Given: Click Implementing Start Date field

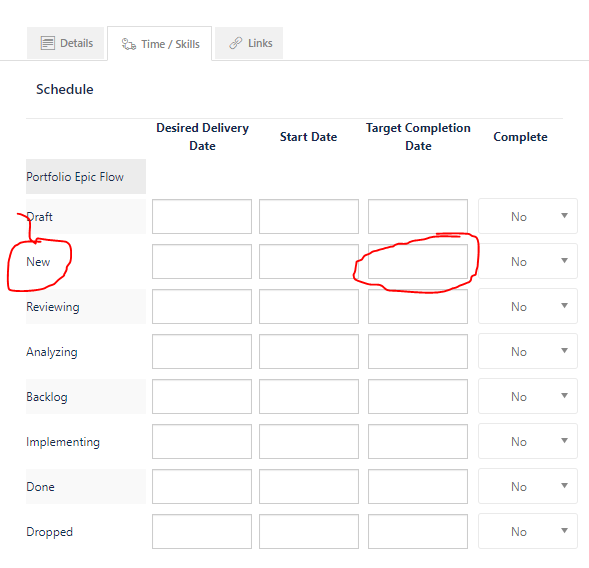Looking at the screenshot, I should (309, 442).
